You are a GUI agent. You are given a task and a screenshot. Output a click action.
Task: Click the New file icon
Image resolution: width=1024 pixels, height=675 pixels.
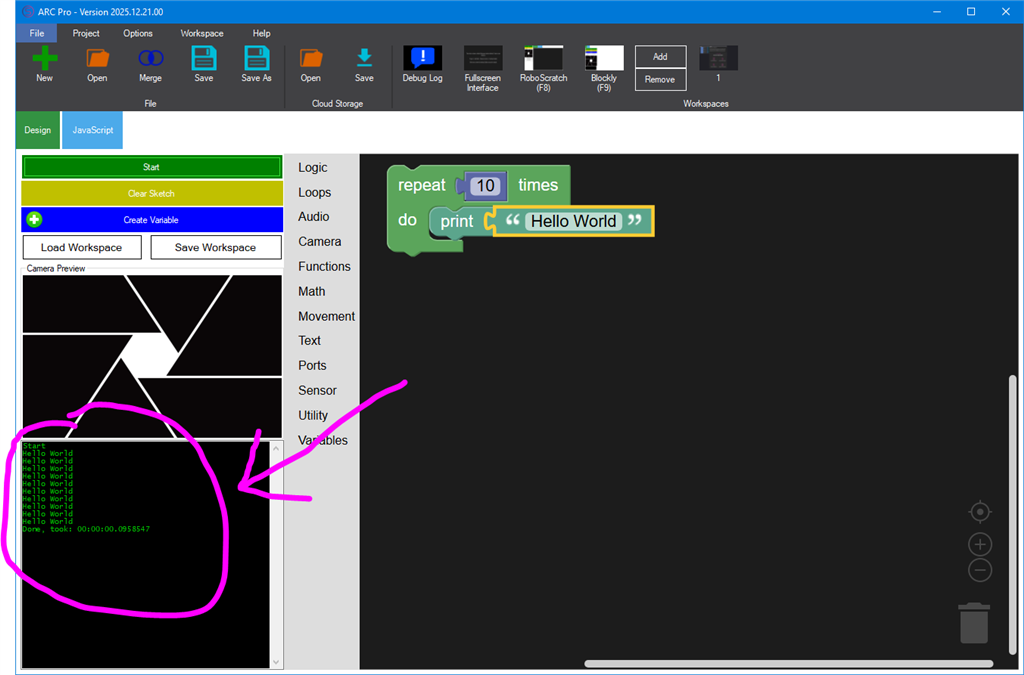[x=44, y=59]
